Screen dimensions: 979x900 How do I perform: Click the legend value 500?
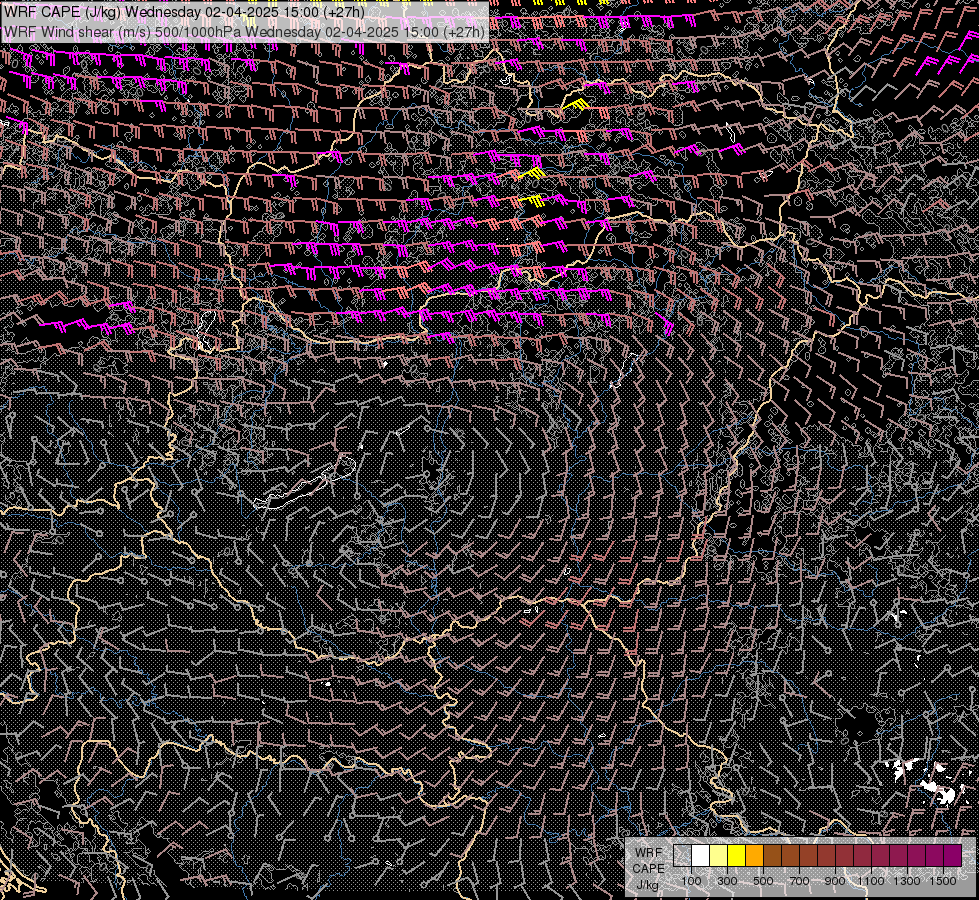763,881
